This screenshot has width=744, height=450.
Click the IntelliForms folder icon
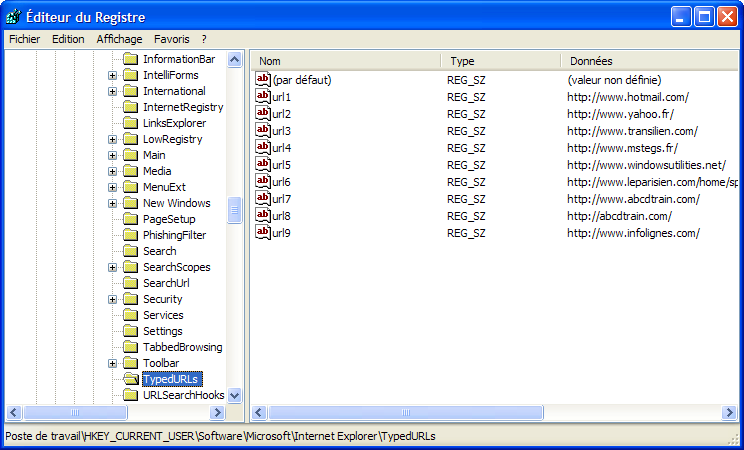130,75
